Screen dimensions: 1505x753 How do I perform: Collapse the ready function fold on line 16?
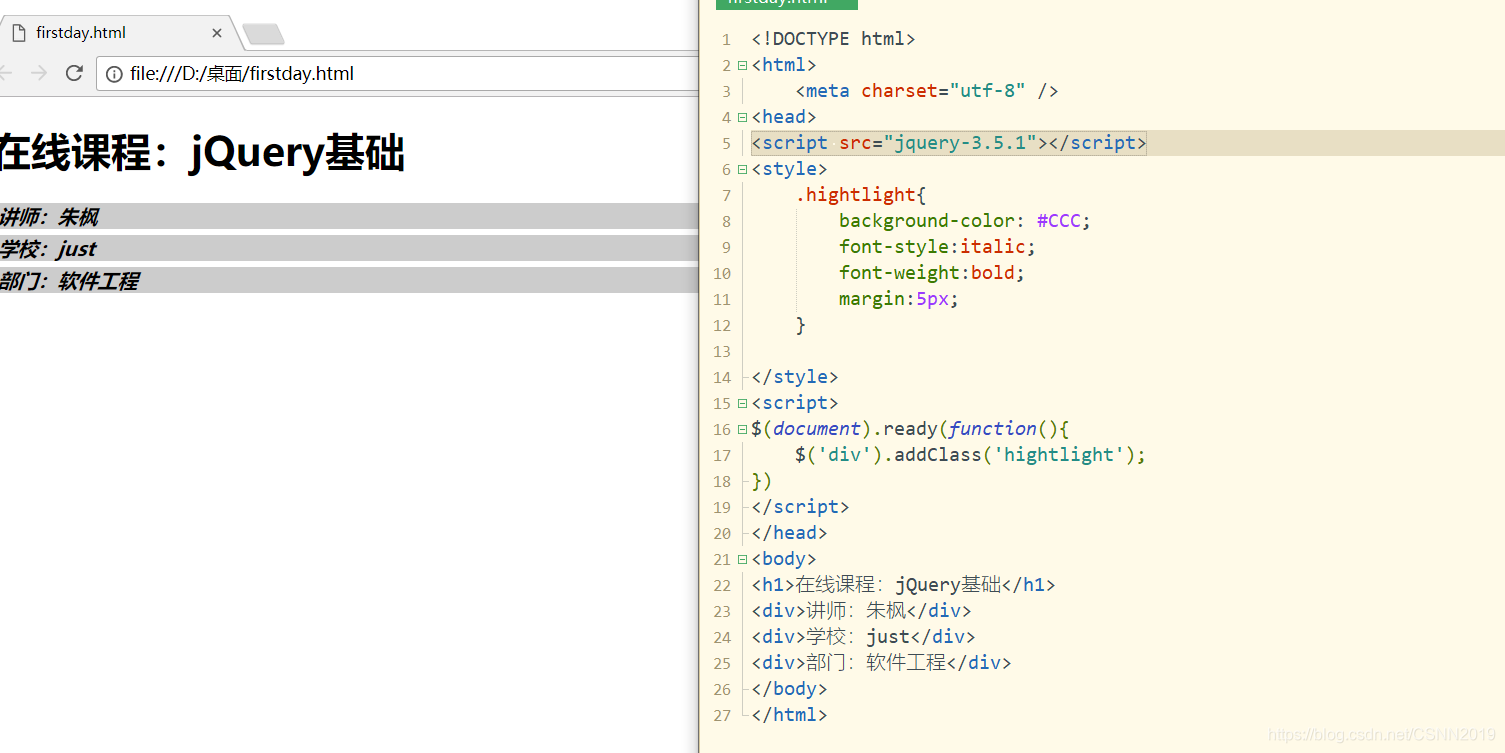coord(742,429)
